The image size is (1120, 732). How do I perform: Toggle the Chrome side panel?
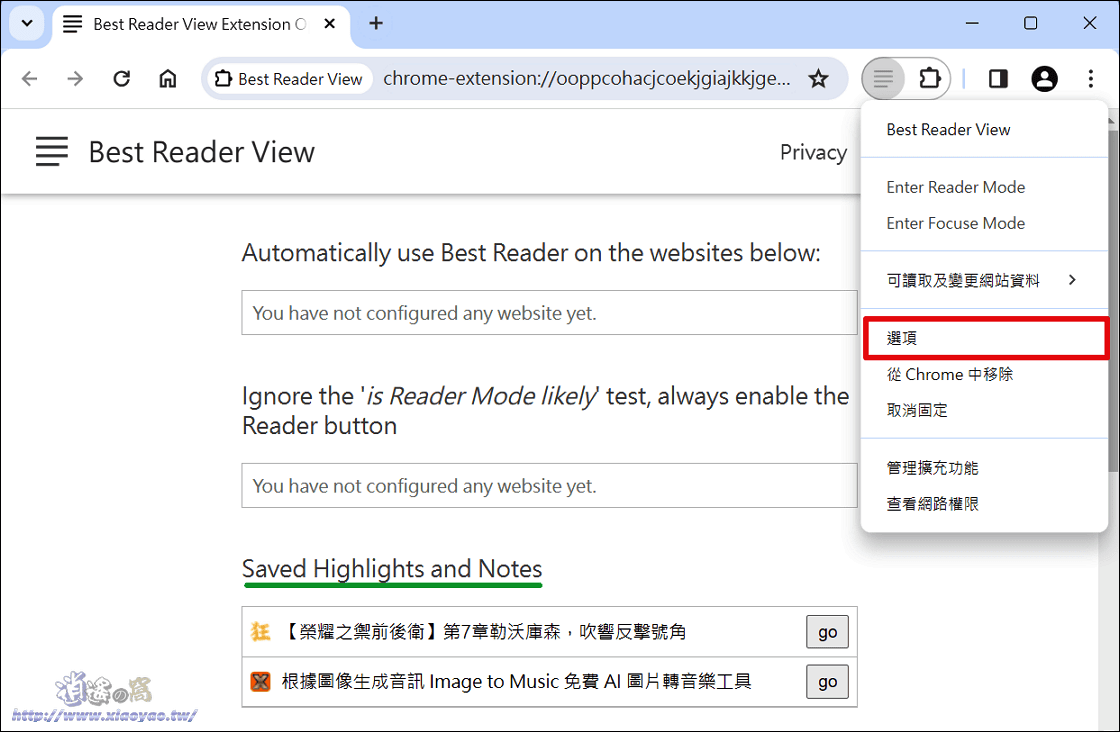998,79
